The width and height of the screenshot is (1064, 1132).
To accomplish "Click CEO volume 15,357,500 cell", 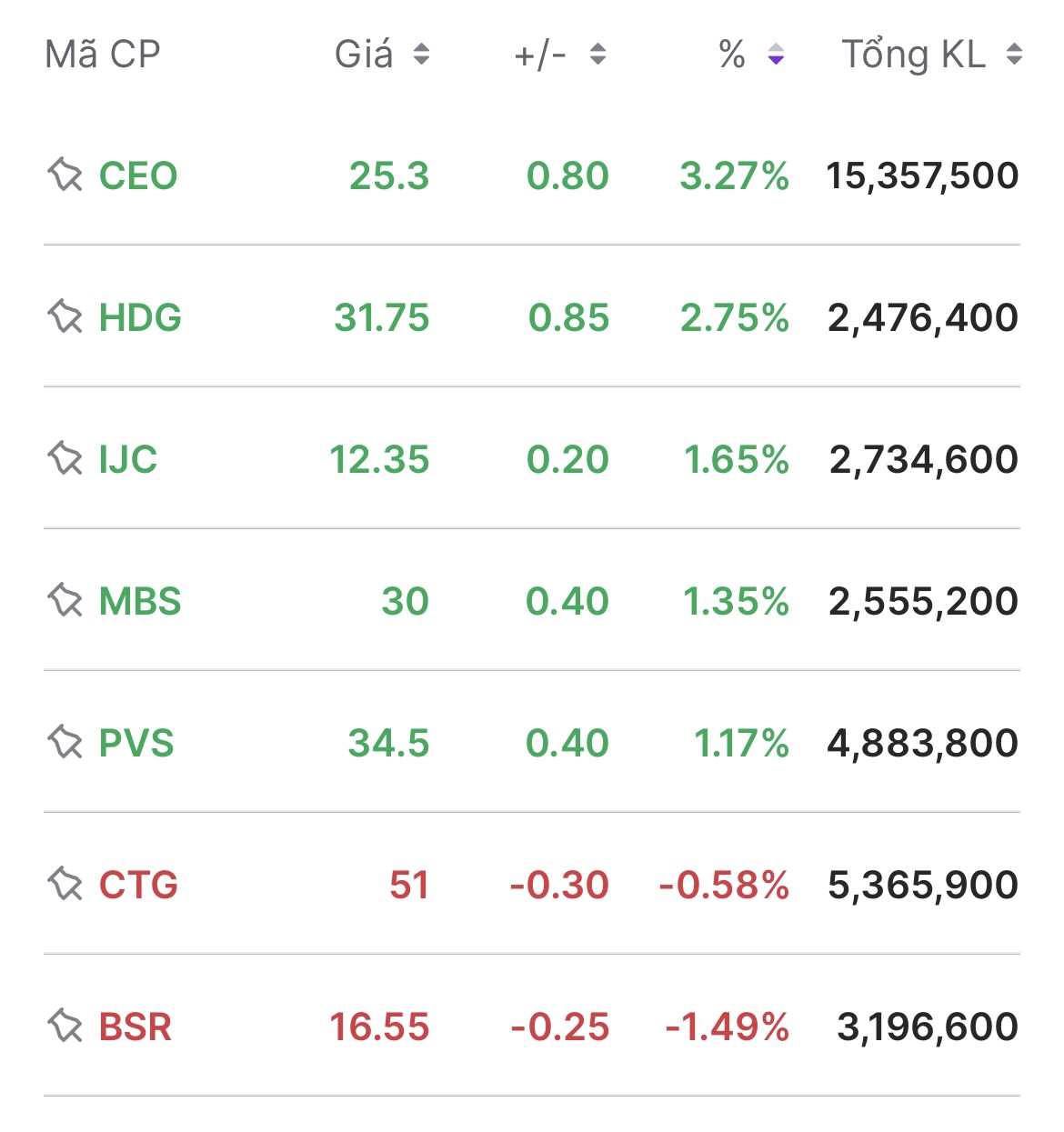I will 921,175.
